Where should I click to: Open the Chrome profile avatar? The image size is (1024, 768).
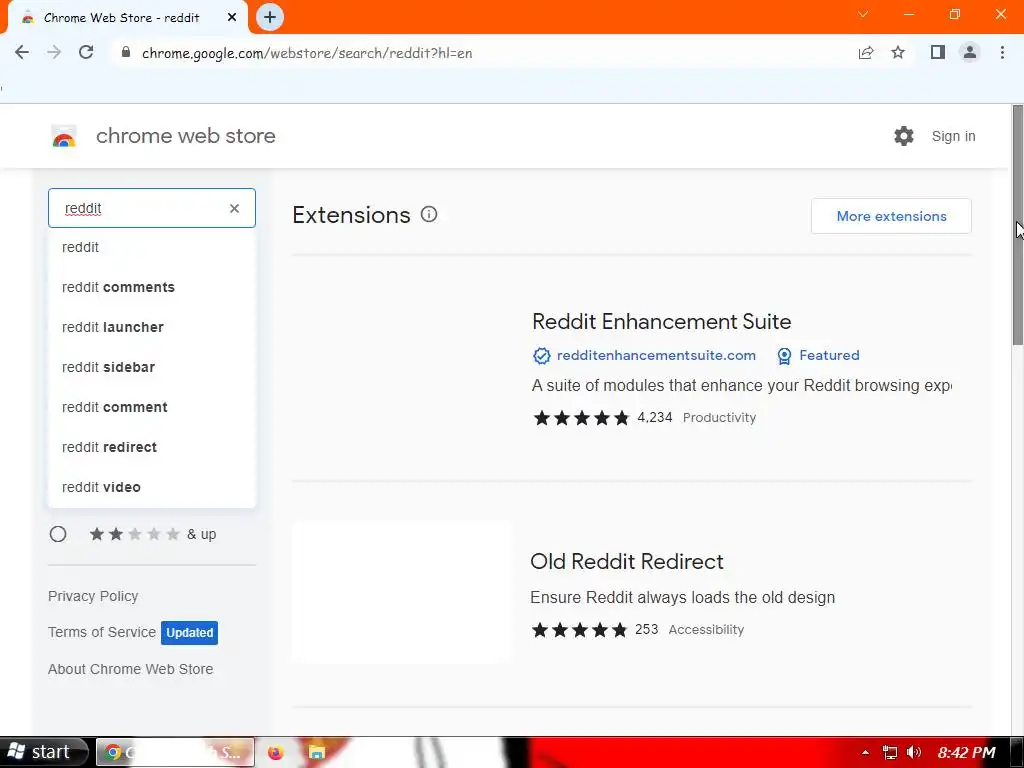point(970,53)
